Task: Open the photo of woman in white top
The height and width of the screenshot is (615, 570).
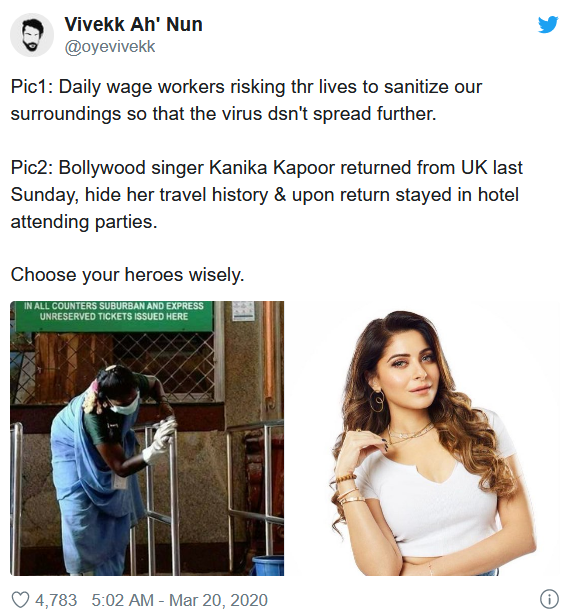Action: point(423,438)
